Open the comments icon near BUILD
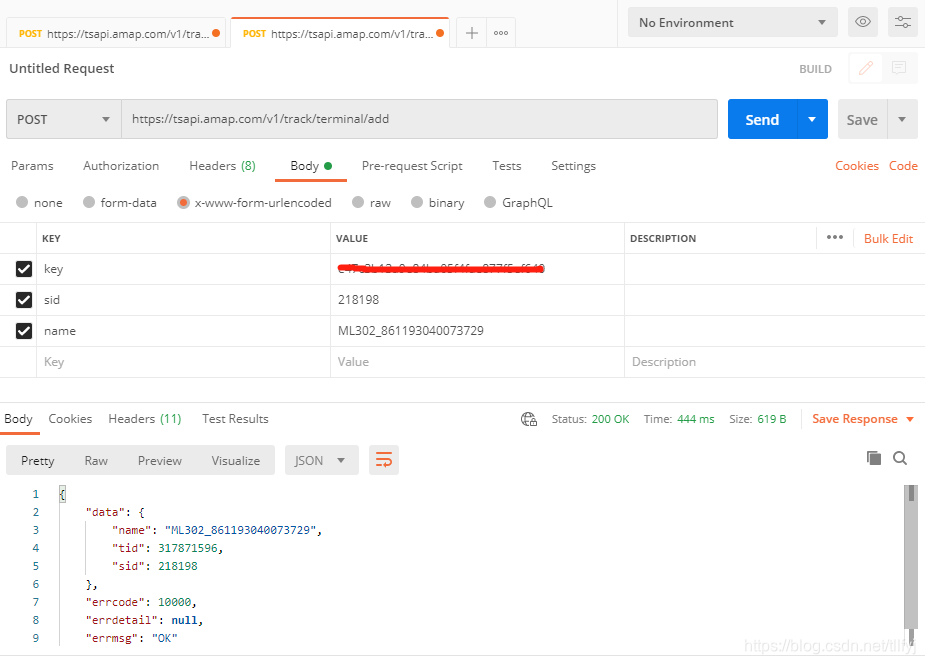This screenshot has width=925, height=664. coord(898,68)
